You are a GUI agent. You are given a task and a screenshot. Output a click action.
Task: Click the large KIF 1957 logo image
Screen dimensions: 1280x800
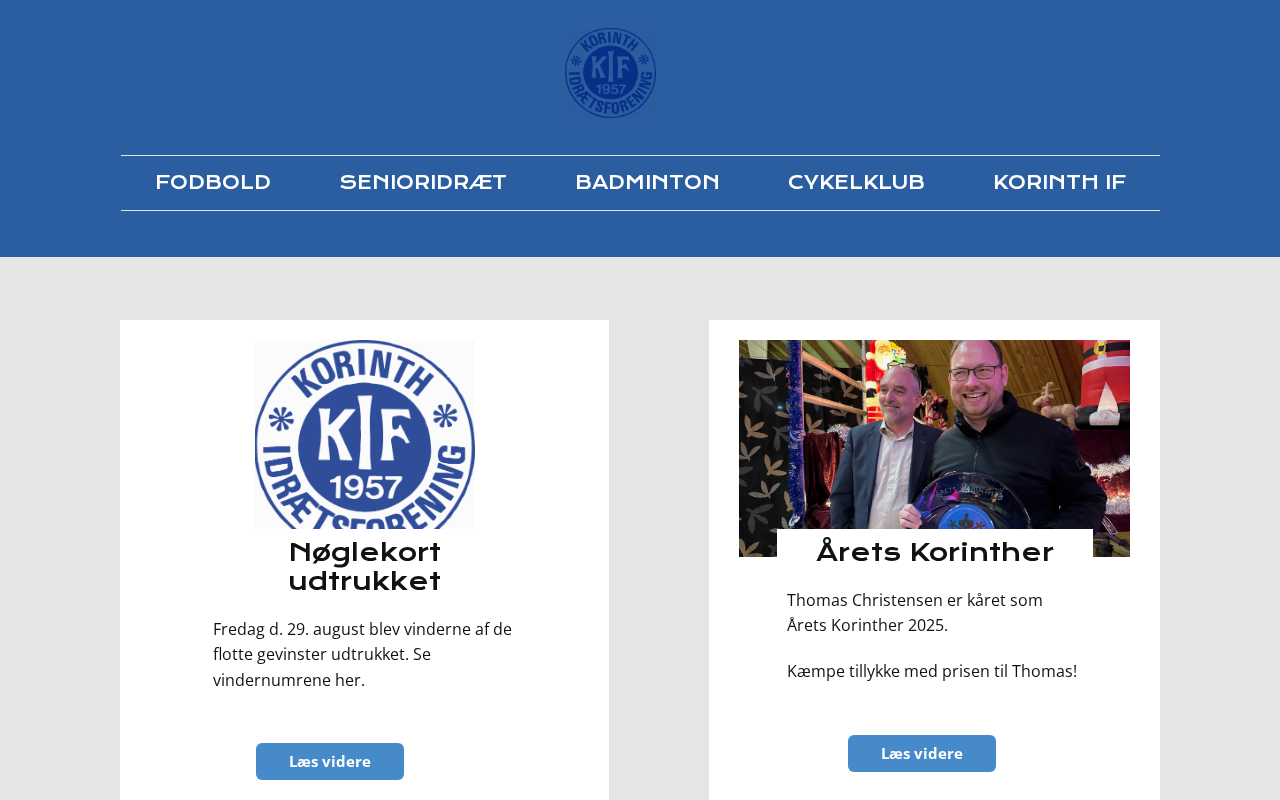tap(365, 434)
